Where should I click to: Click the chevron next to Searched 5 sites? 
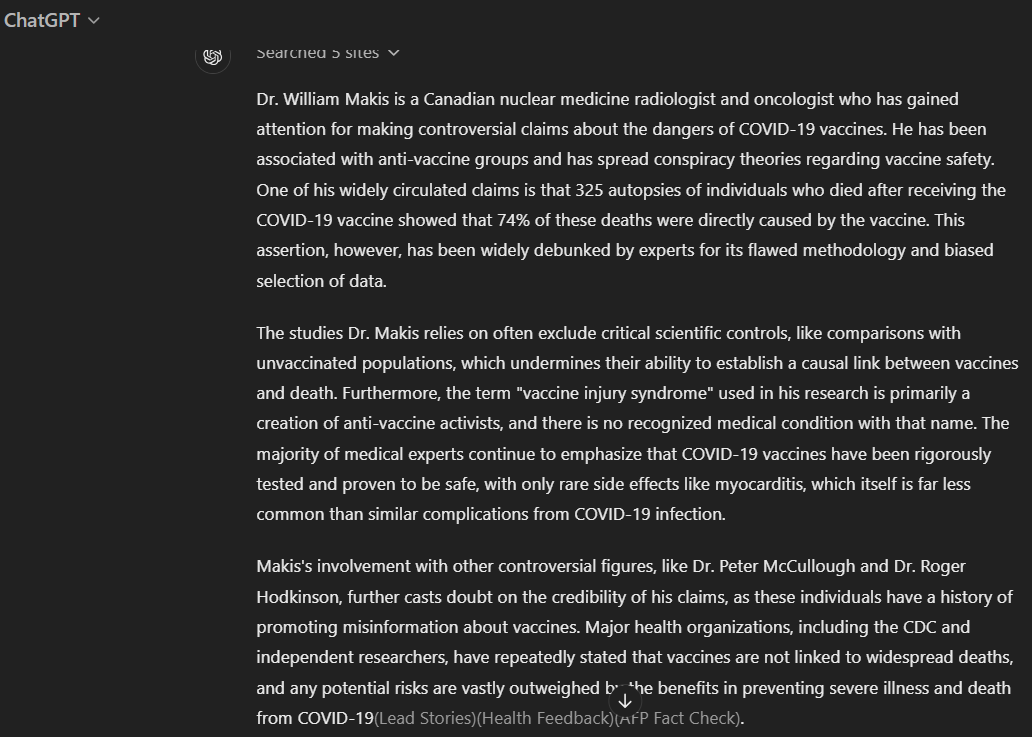coord(394,53)
